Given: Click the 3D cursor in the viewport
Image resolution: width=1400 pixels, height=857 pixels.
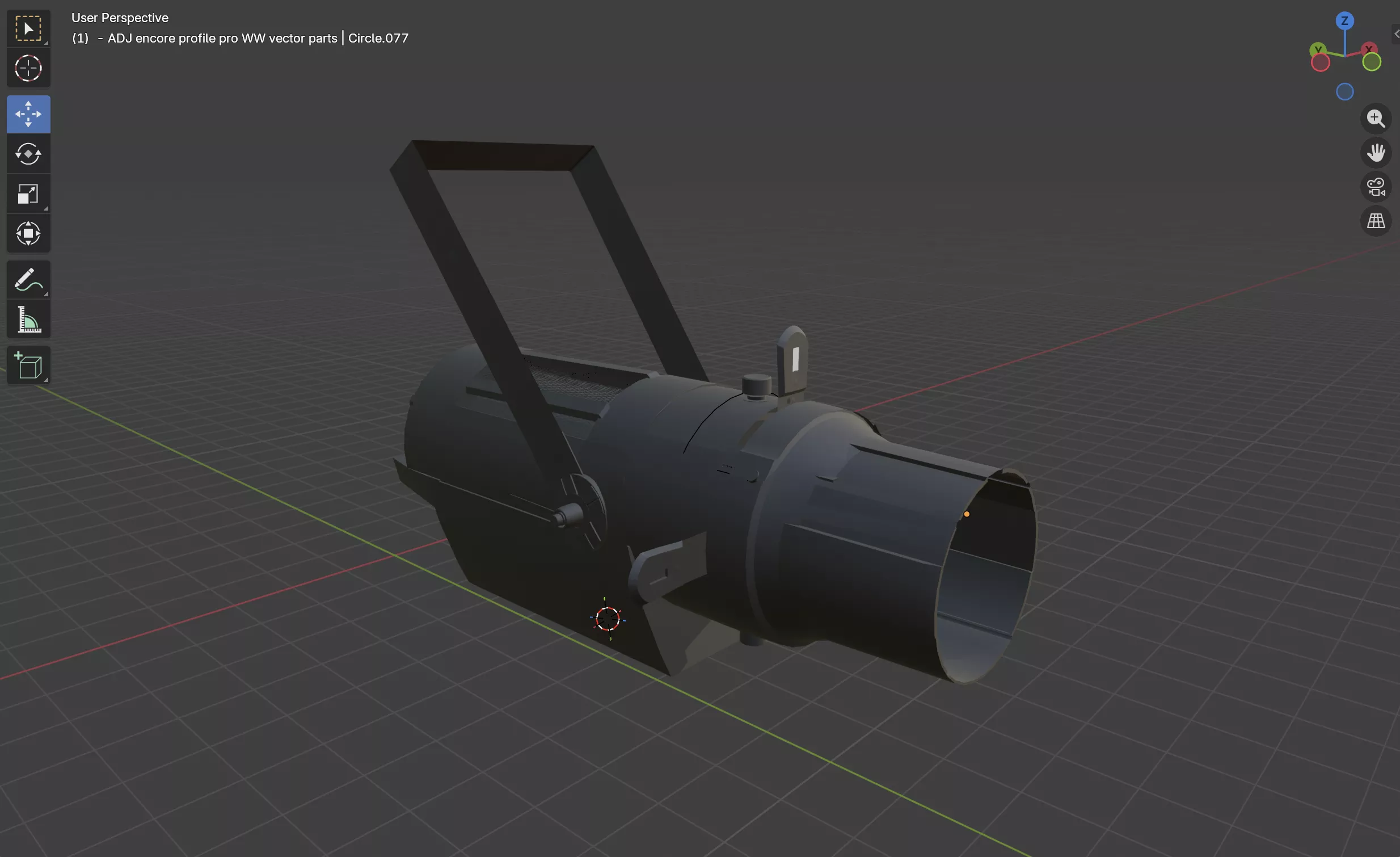Looking at the screenshot, I should (x=608, y=618).
